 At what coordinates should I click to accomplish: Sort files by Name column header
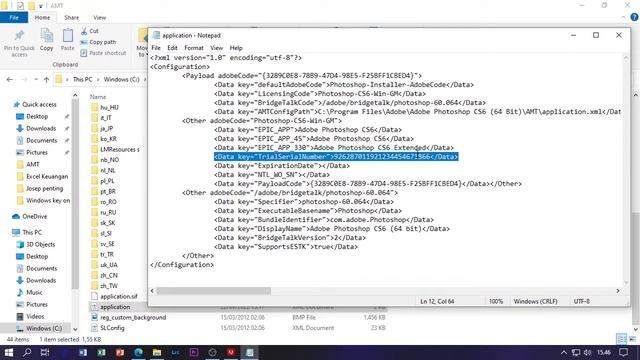tap(98, 97)
